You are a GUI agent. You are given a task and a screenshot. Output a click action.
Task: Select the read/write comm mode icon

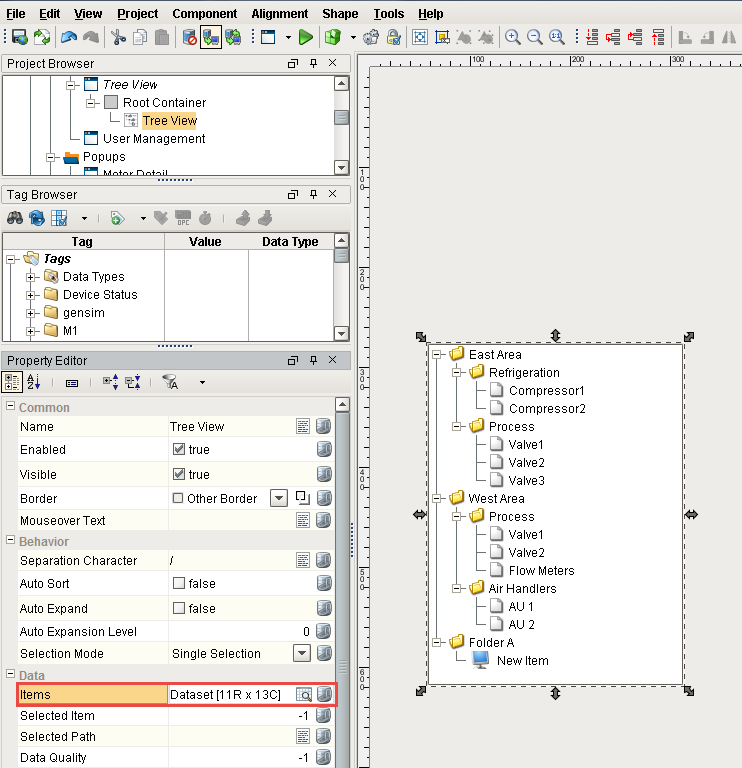click(233, 37)
